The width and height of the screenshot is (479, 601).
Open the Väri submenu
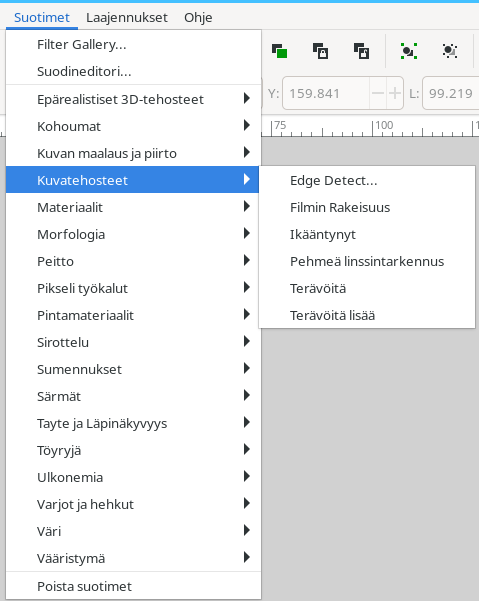point(133,531)
